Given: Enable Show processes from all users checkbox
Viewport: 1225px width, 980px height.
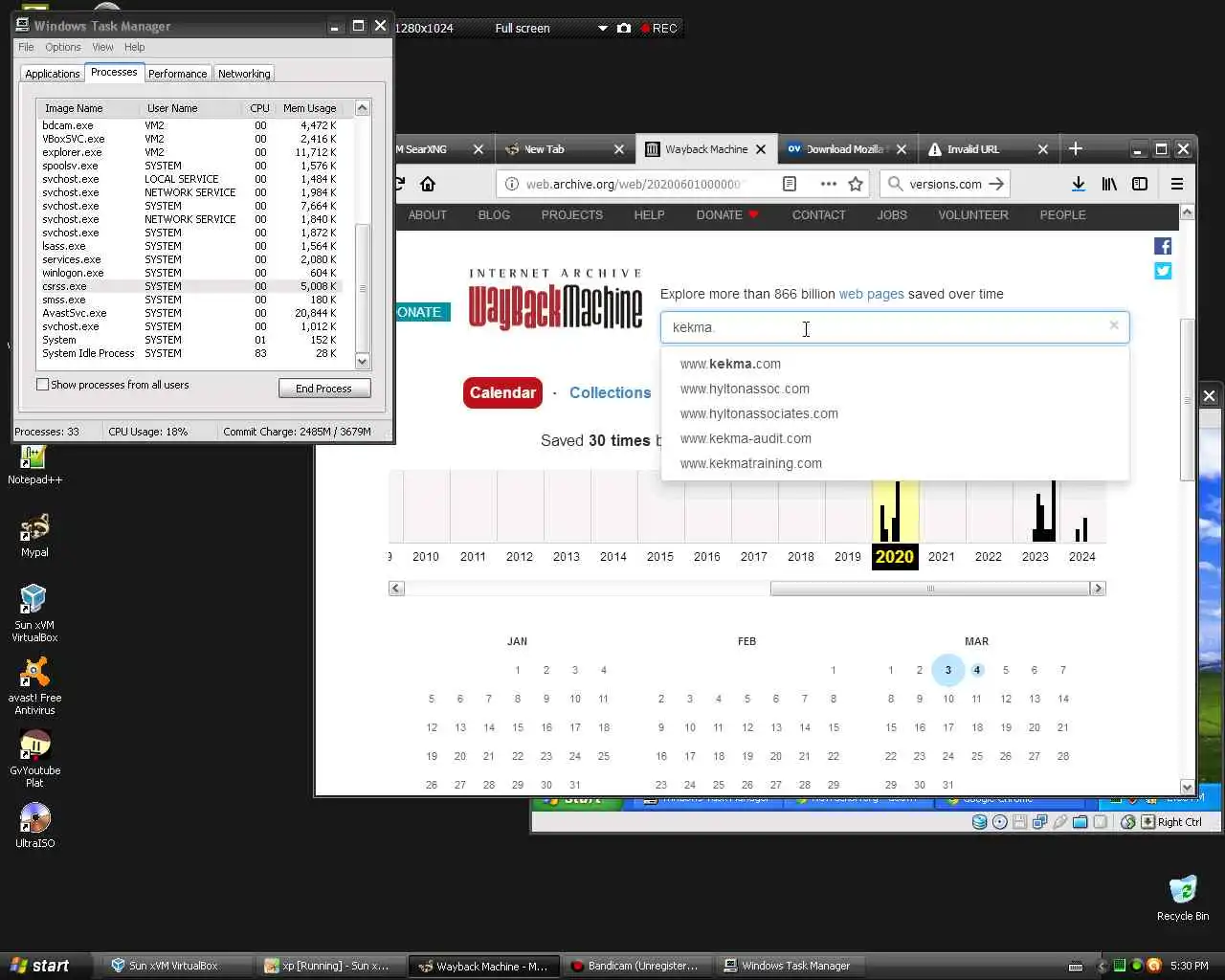Looking at the screenshot, I should [x=42, y=385].
